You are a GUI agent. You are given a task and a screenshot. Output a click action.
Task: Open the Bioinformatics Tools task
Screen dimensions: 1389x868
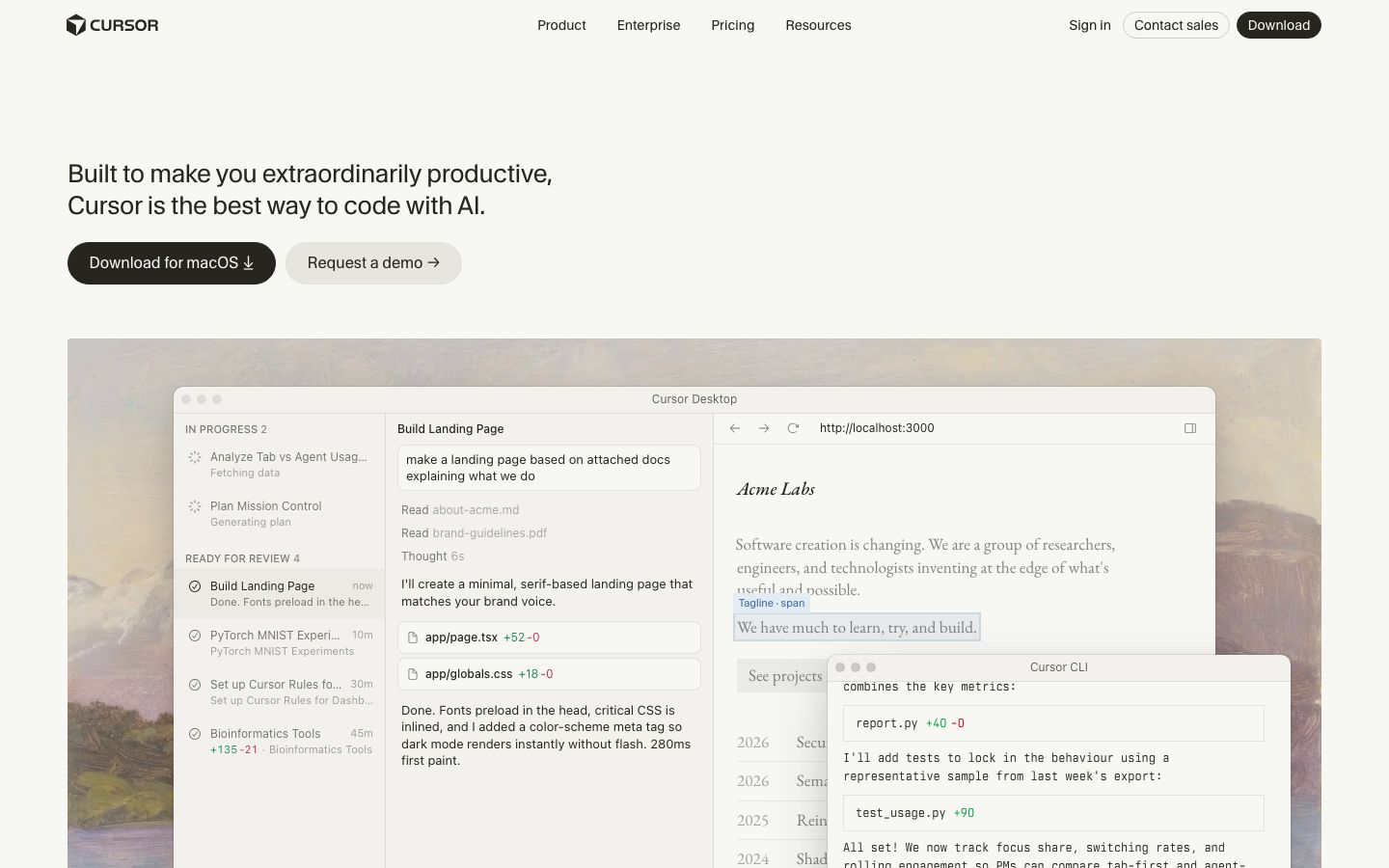click(x=280, y=742)
